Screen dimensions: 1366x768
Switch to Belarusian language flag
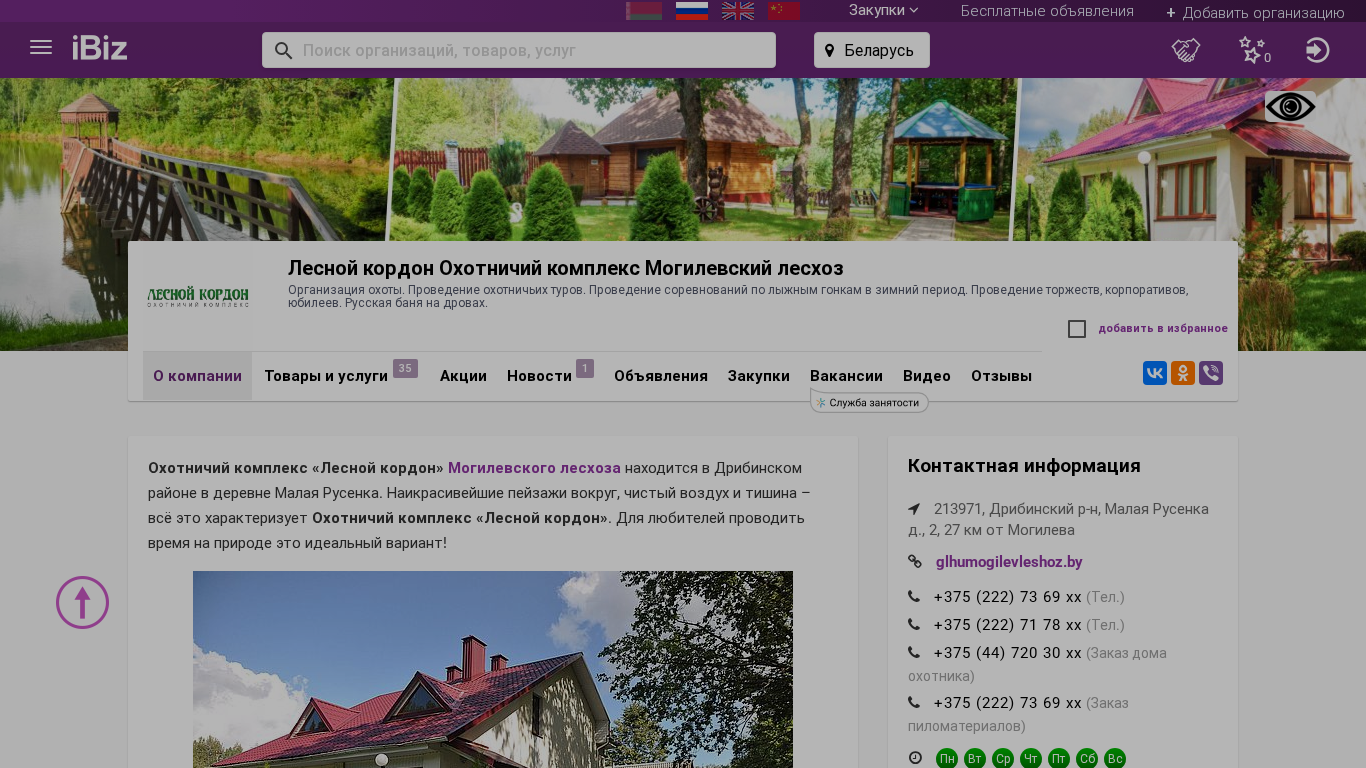click(x=644, y=11)
